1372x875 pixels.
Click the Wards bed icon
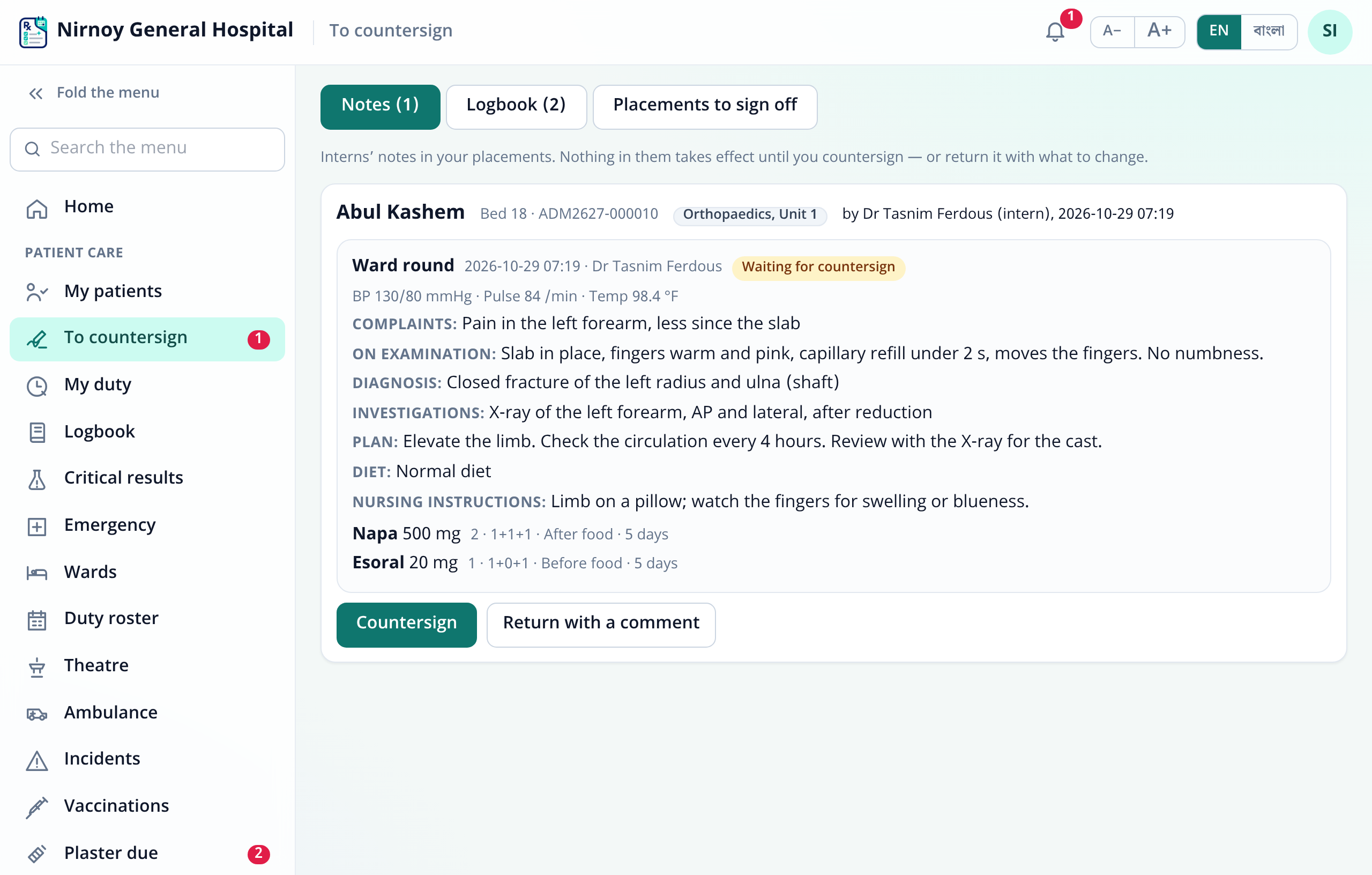tap(37, 573)
